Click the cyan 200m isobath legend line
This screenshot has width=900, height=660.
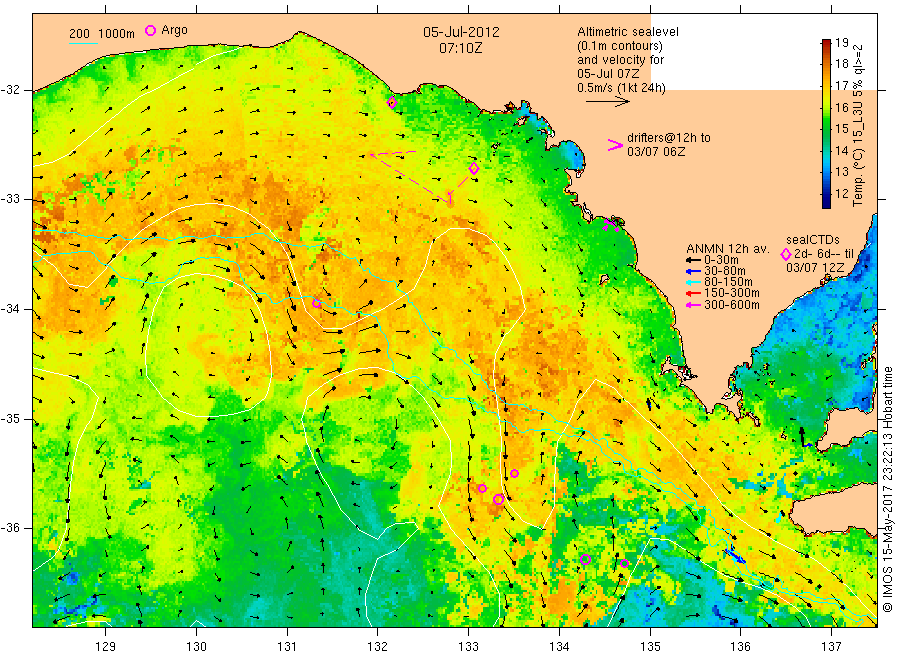coord(83,43)
